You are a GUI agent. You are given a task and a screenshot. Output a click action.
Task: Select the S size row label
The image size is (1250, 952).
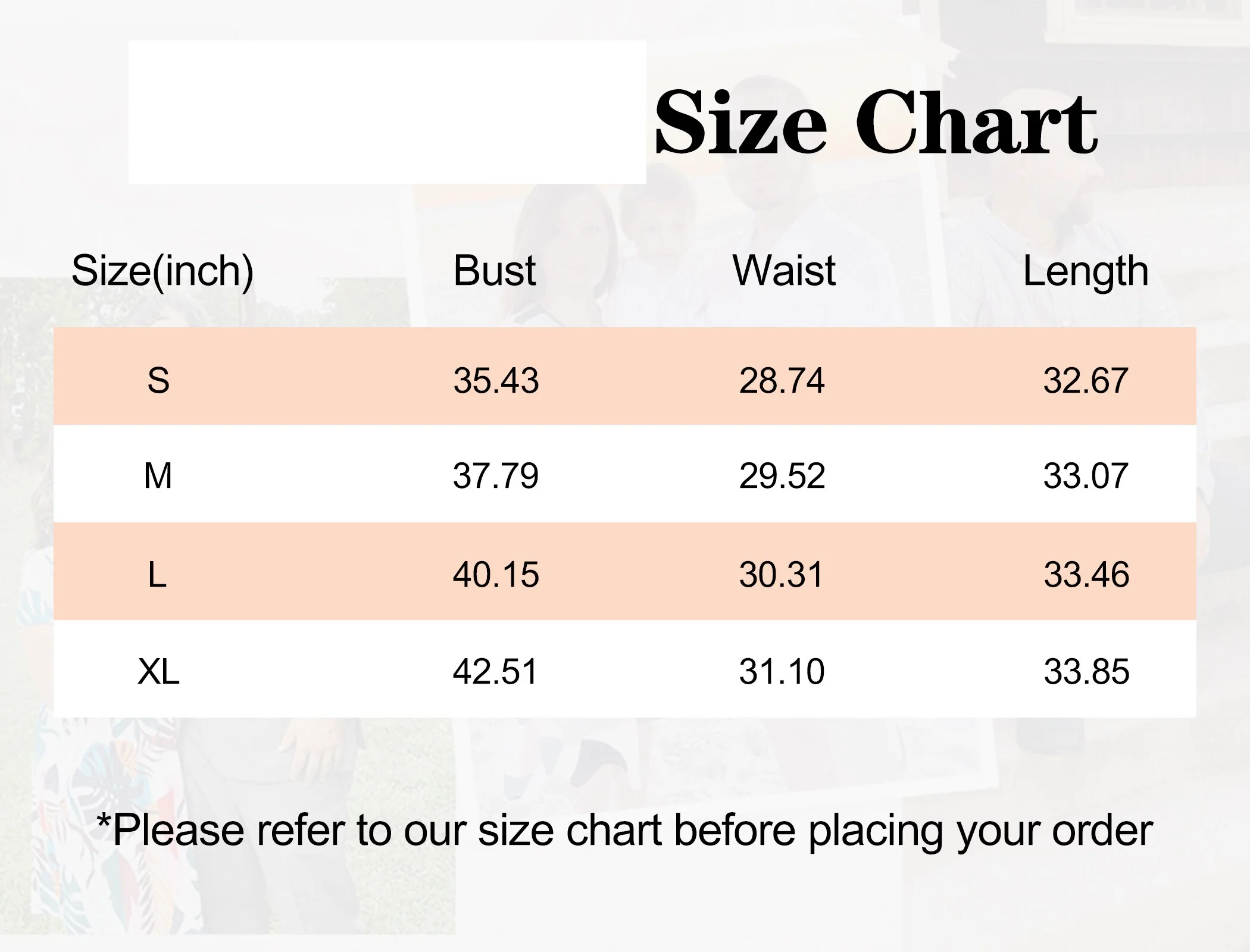point(158,380)
